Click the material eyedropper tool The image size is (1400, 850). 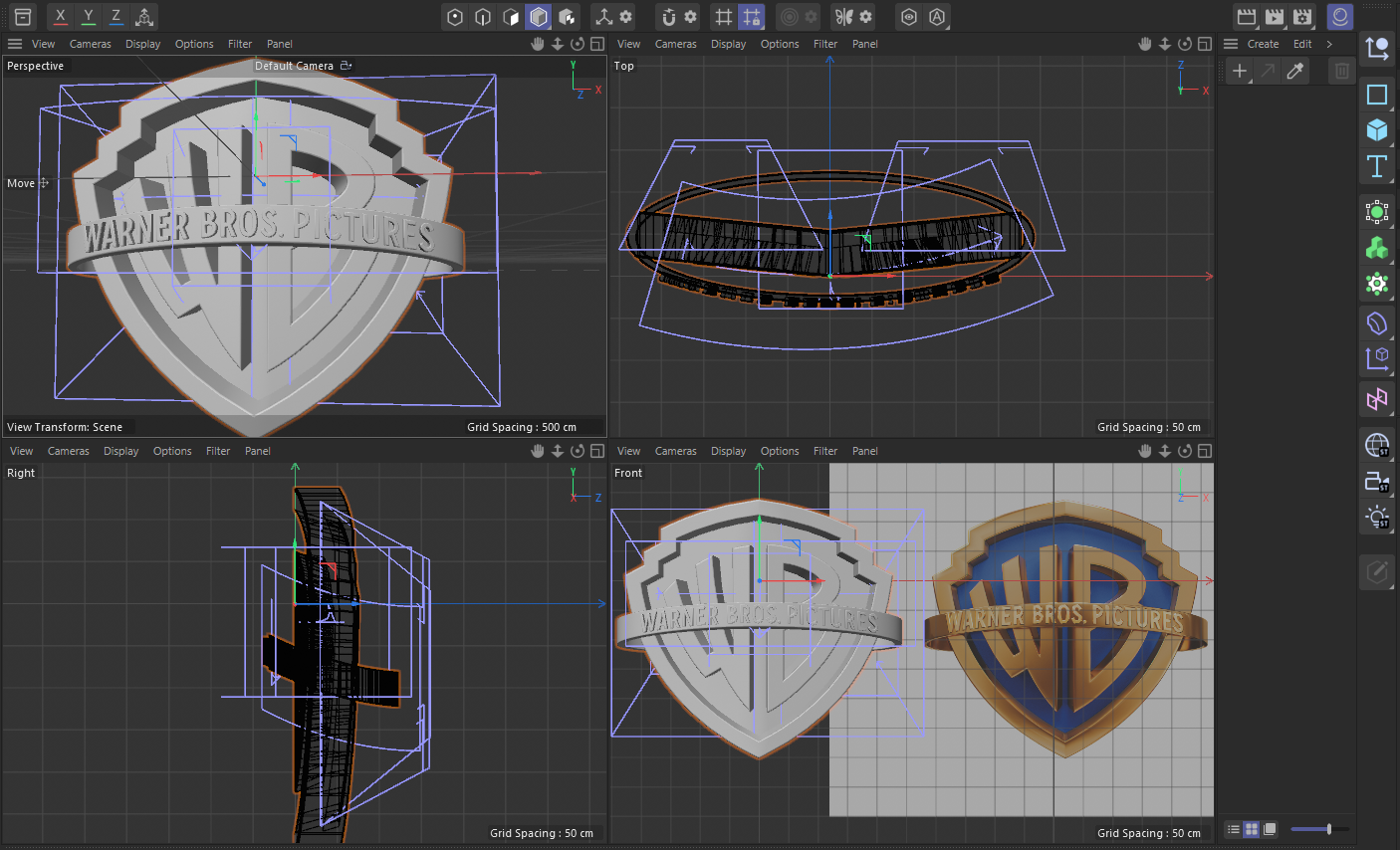1295,71
